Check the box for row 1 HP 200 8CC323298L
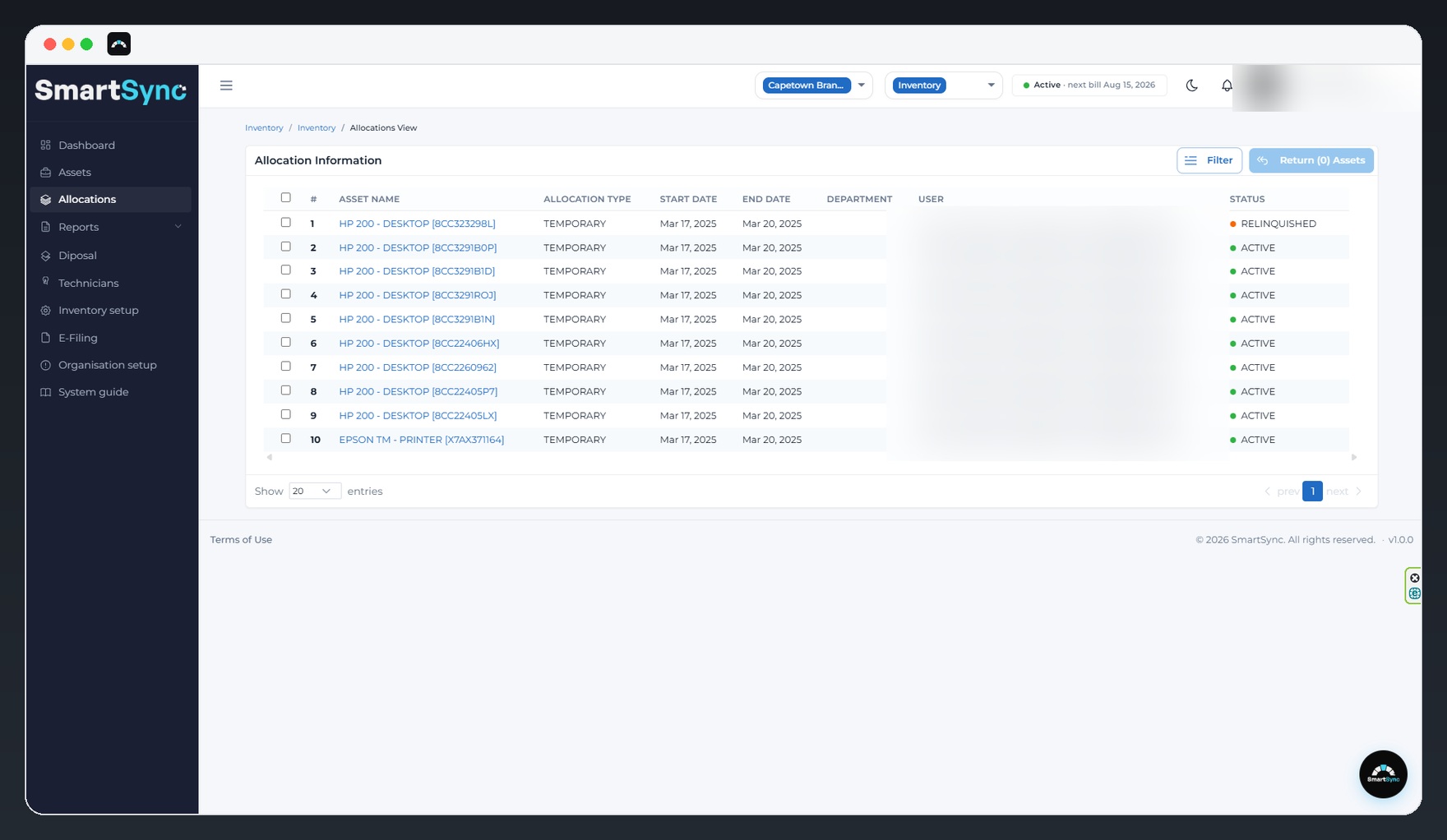 point(286,222)
